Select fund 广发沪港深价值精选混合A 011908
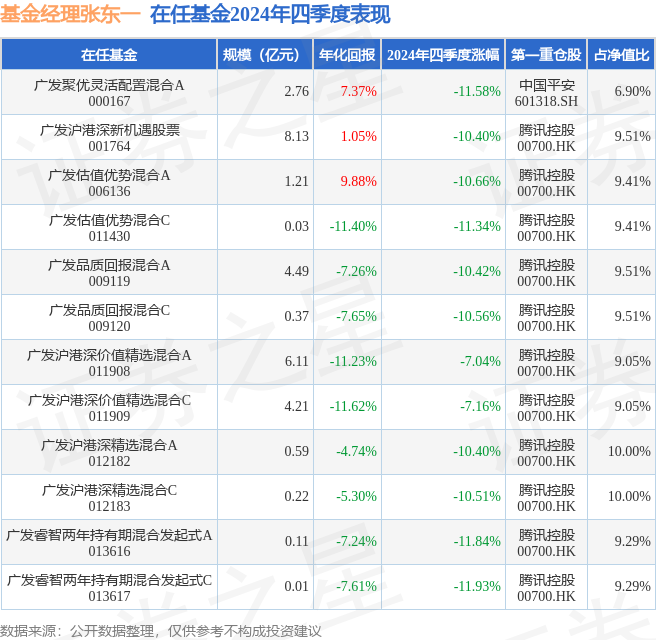Viewport: 656px width, 640px height. [109, 363]
